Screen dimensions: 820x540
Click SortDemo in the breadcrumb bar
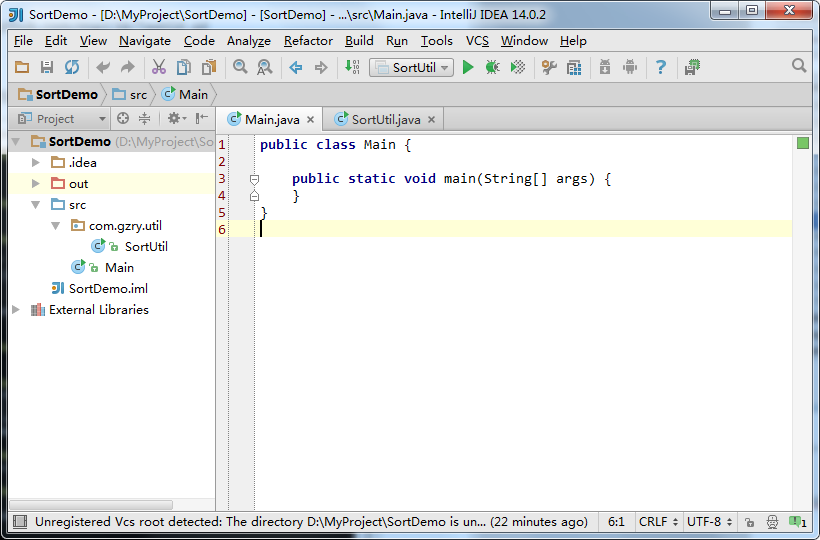(x=58, y=95)
